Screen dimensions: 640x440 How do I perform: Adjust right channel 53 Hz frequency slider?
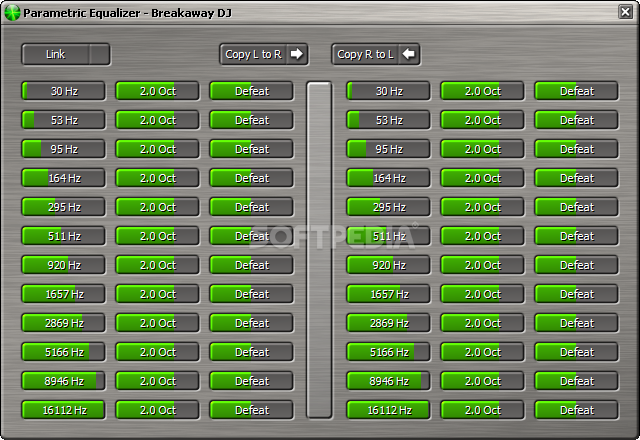[388, 120]
